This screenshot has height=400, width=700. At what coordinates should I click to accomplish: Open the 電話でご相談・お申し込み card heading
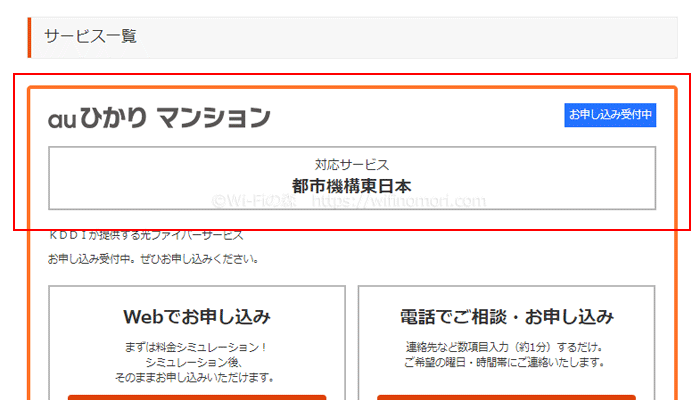point(507,317)
